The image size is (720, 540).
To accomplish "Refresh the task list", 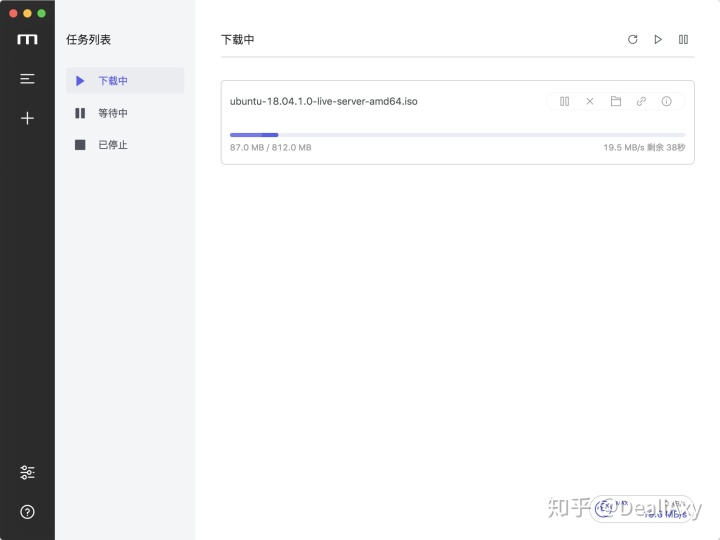I will [x=633, y=39].
